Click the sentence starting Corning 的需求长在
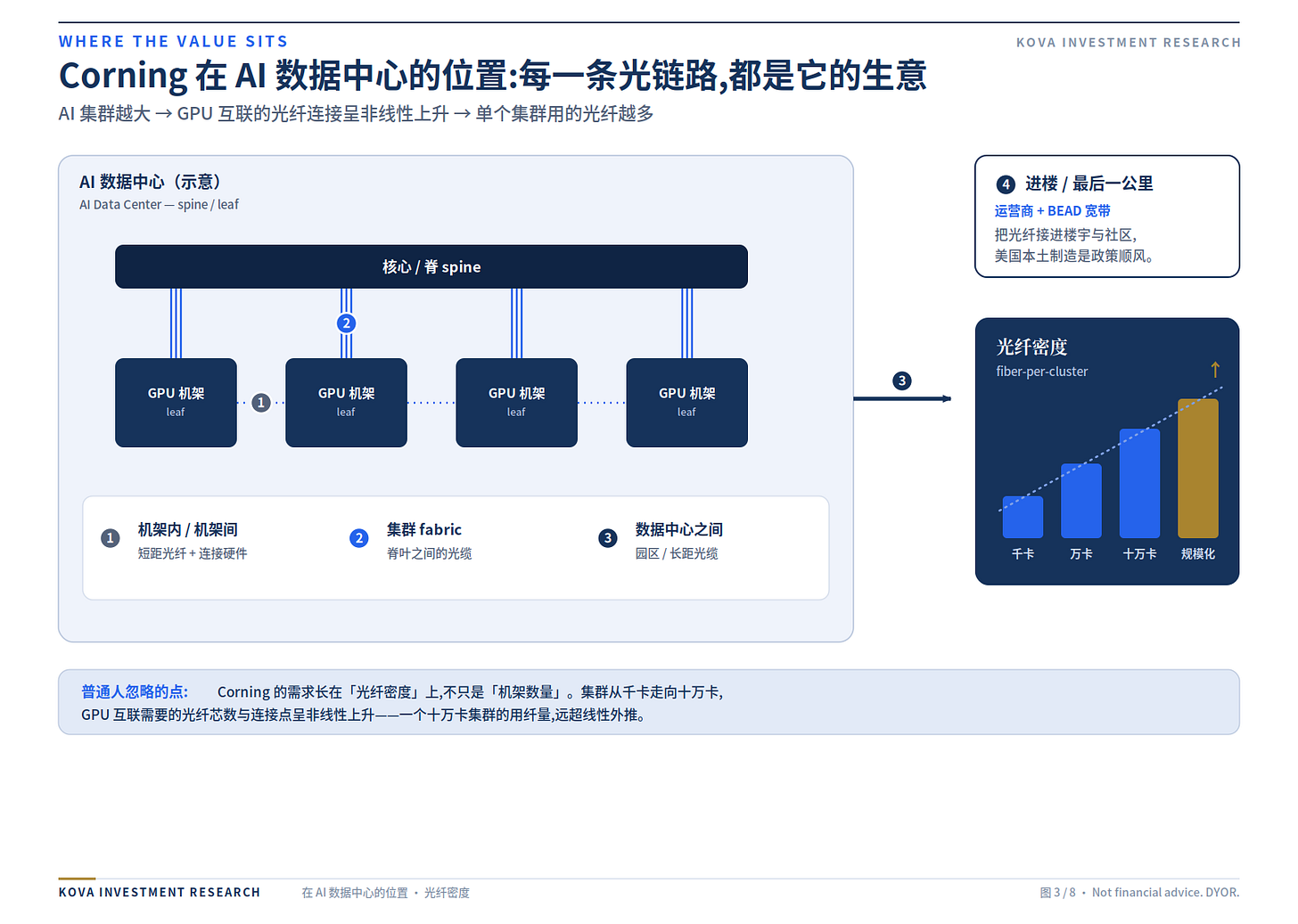Image resolution: width=1298 pixels, height=924 pixels. point(470,691)
